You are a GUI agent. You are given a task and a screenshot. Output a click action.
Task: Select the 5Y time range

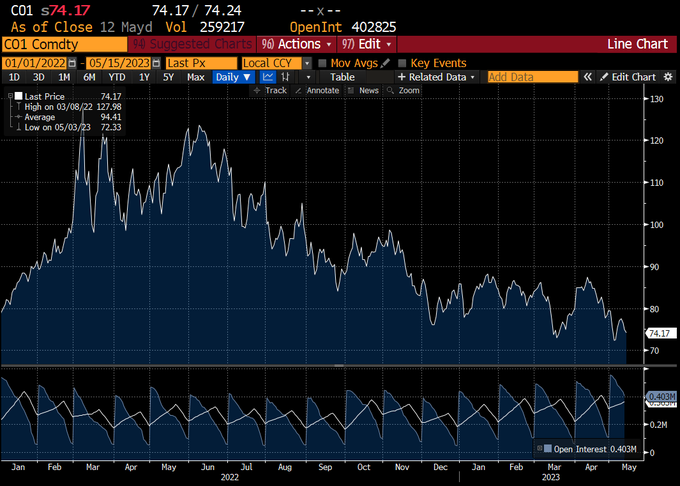click(x=168, y=77)
